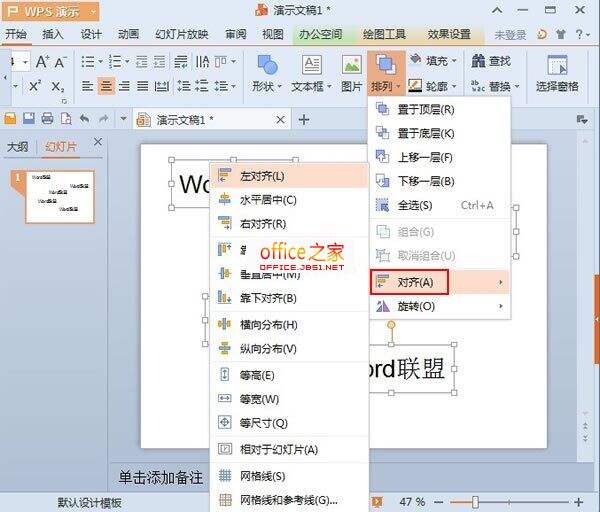Open Find (查找) binoculars tool

[x=491, y=60]
